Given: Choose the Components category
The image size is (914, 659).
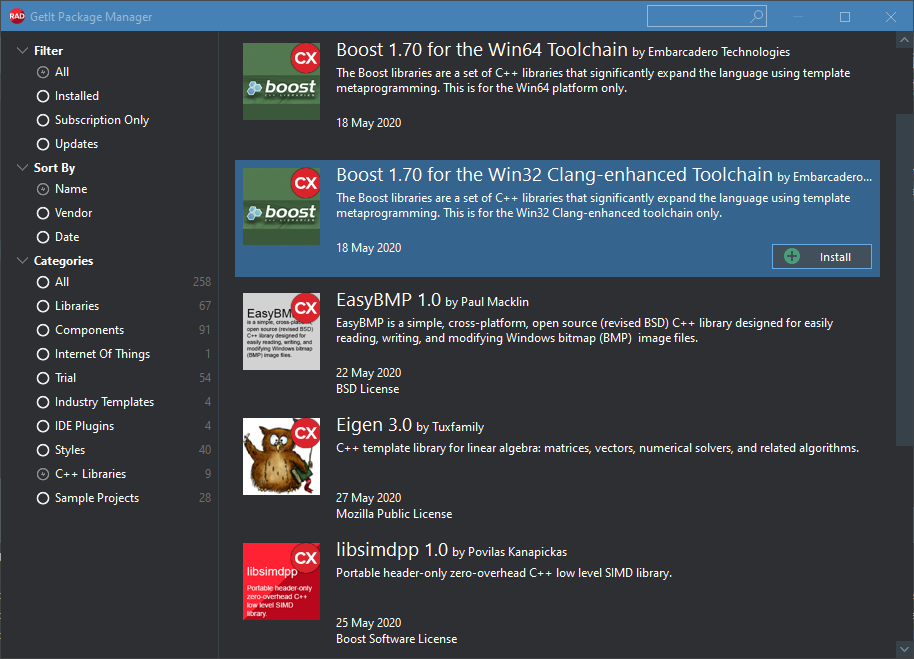Looking at the screenshot, I should [x=43, y=330].
